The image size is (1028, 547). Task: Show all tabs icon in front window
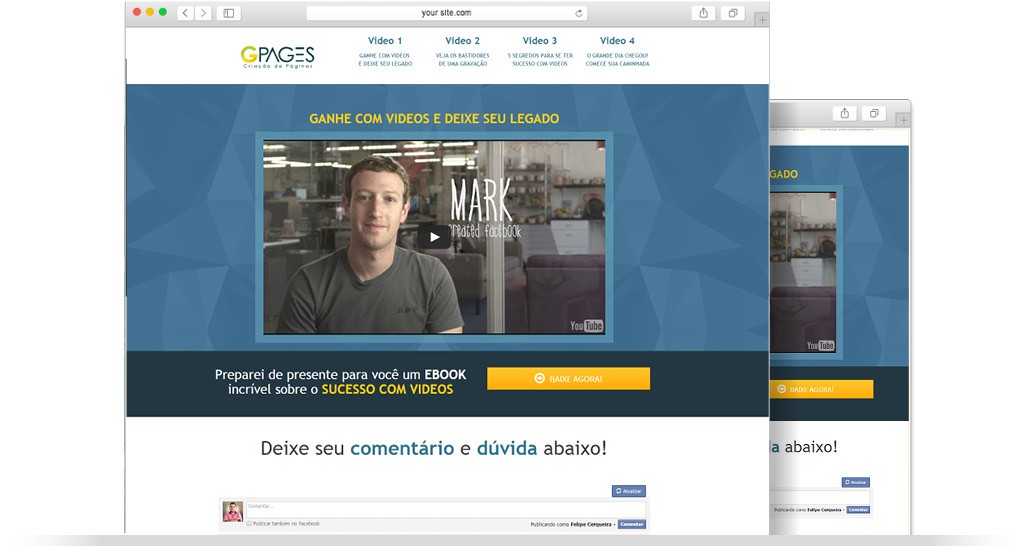(x=732, y=12)
